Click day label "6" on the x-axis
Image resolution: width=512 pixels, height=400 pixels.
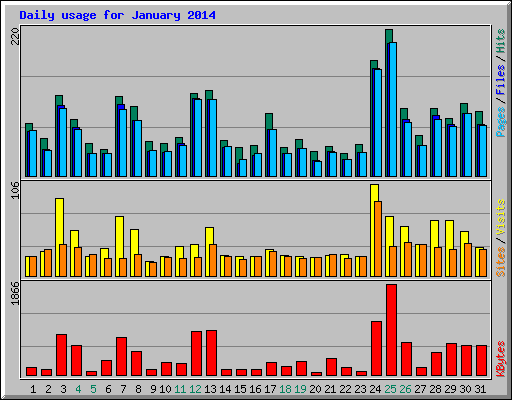108,389
